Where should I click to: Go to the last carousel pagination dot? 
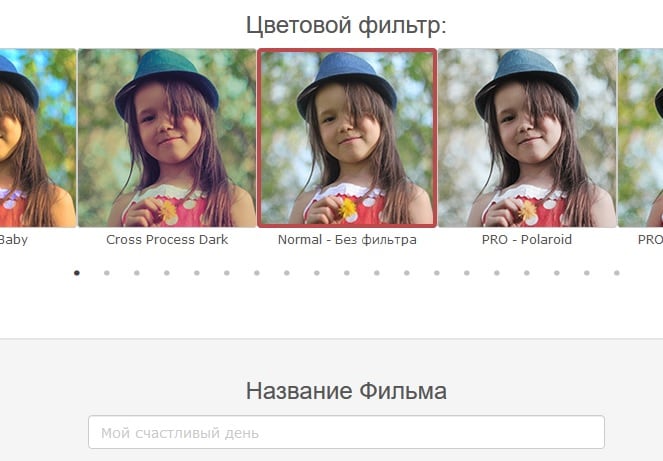[616, 273]
